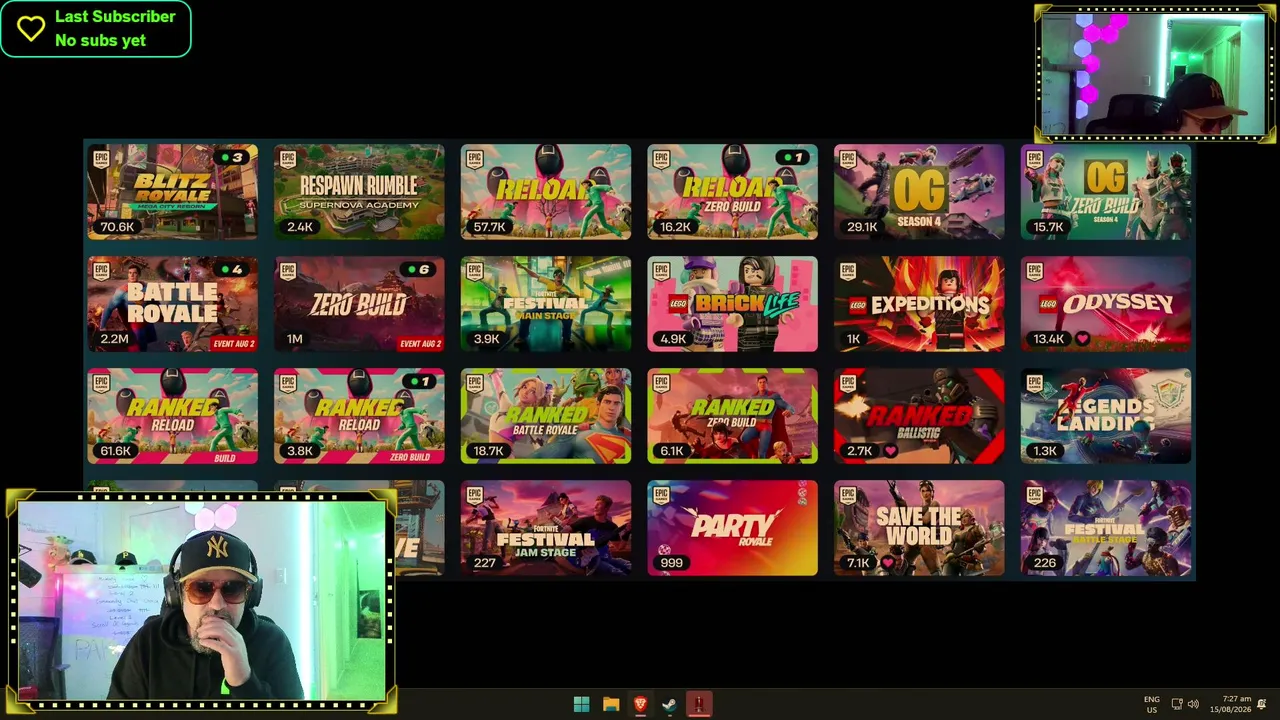Choose the Reload Zero Build tile
The height and width of the screenshot is (720, 1280).
click(x=732, y=192)
